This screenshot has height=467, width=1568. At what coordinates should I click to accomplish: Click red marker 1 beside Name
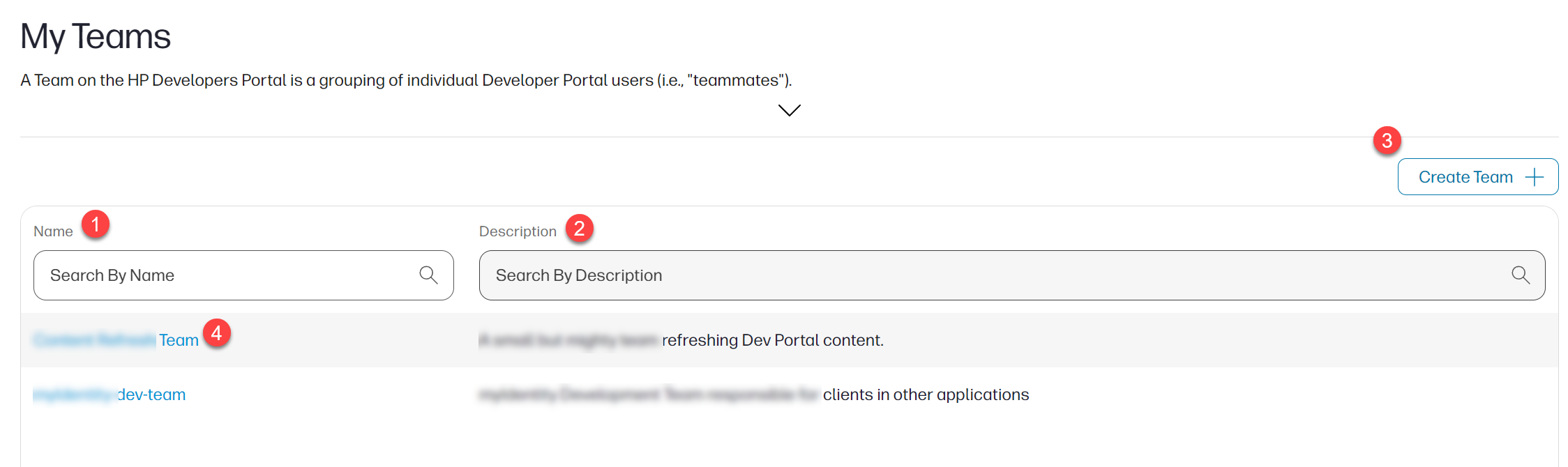(x=96, y=224)
